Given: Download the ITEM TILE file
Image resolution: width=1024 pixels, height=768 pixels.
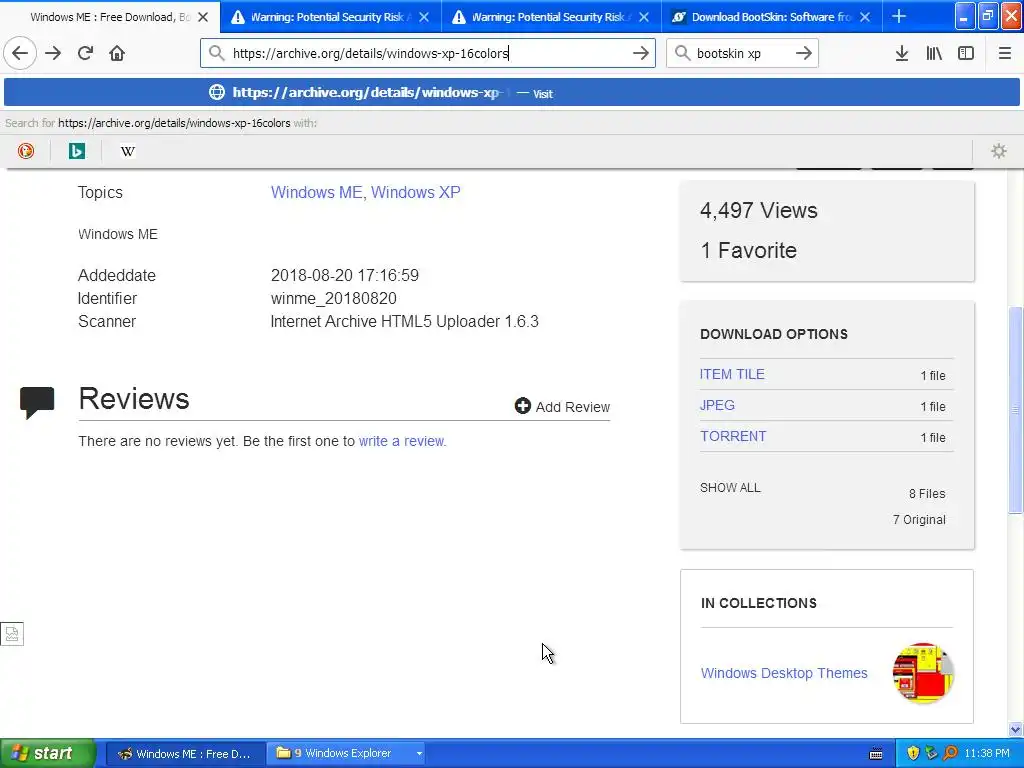Looking at the screenshot, I should click(x=732, y=374).
